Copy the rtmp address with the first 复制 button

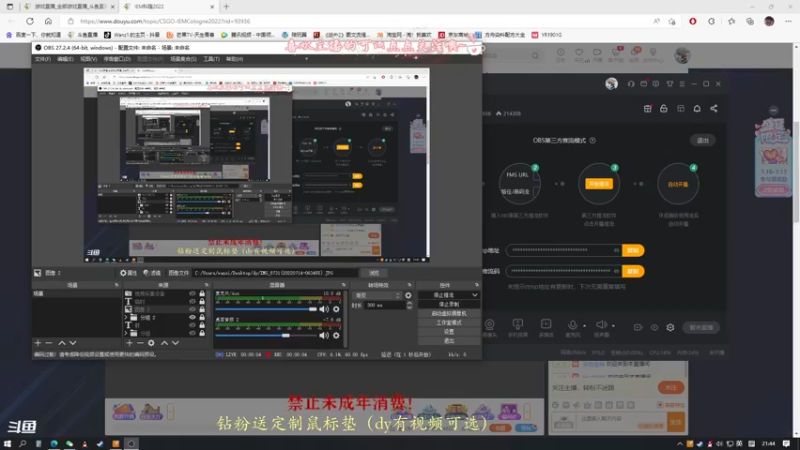633,251
